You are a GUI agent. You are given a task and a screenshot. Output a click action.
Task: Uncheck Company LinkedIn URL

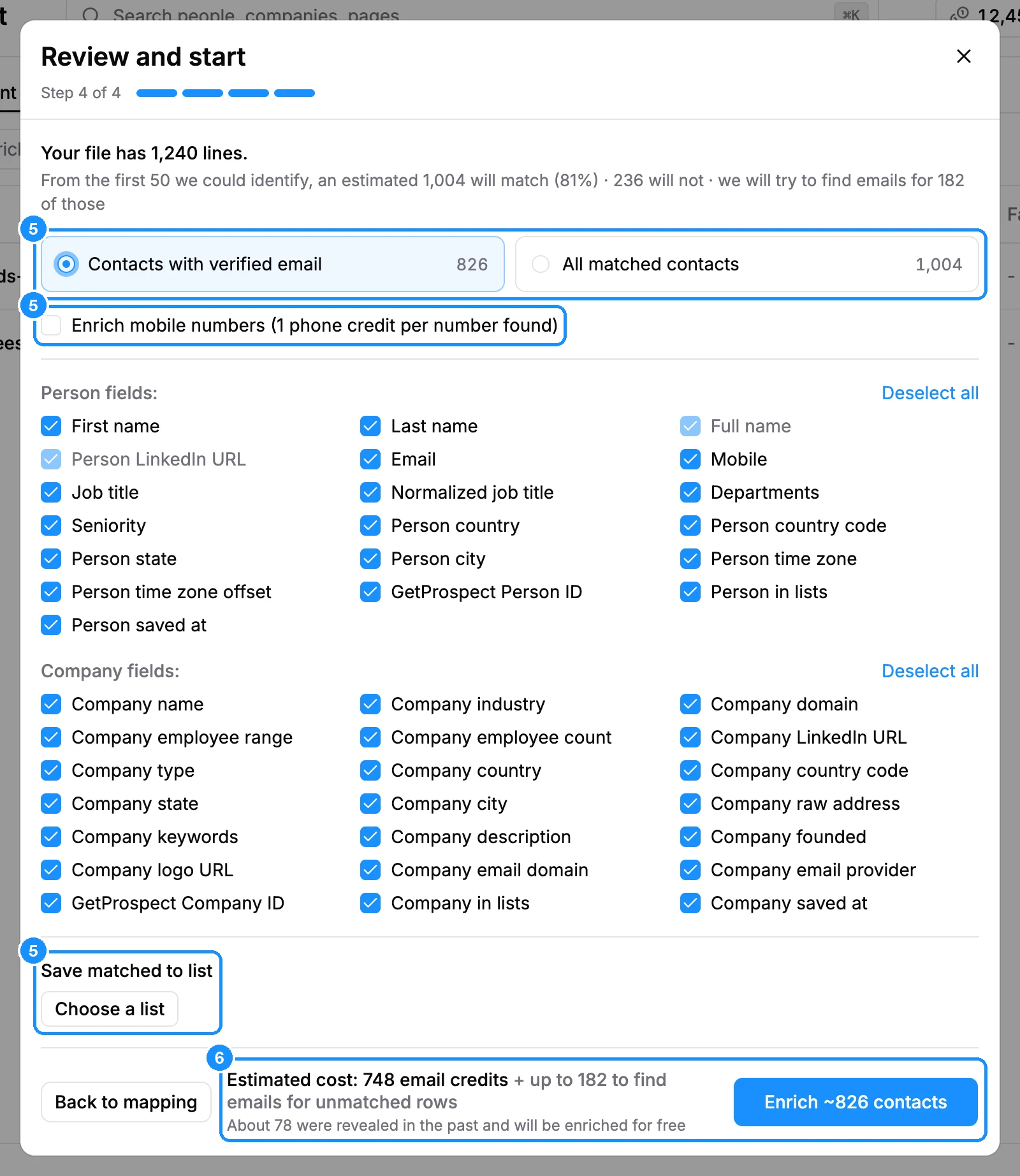[690, 737]
